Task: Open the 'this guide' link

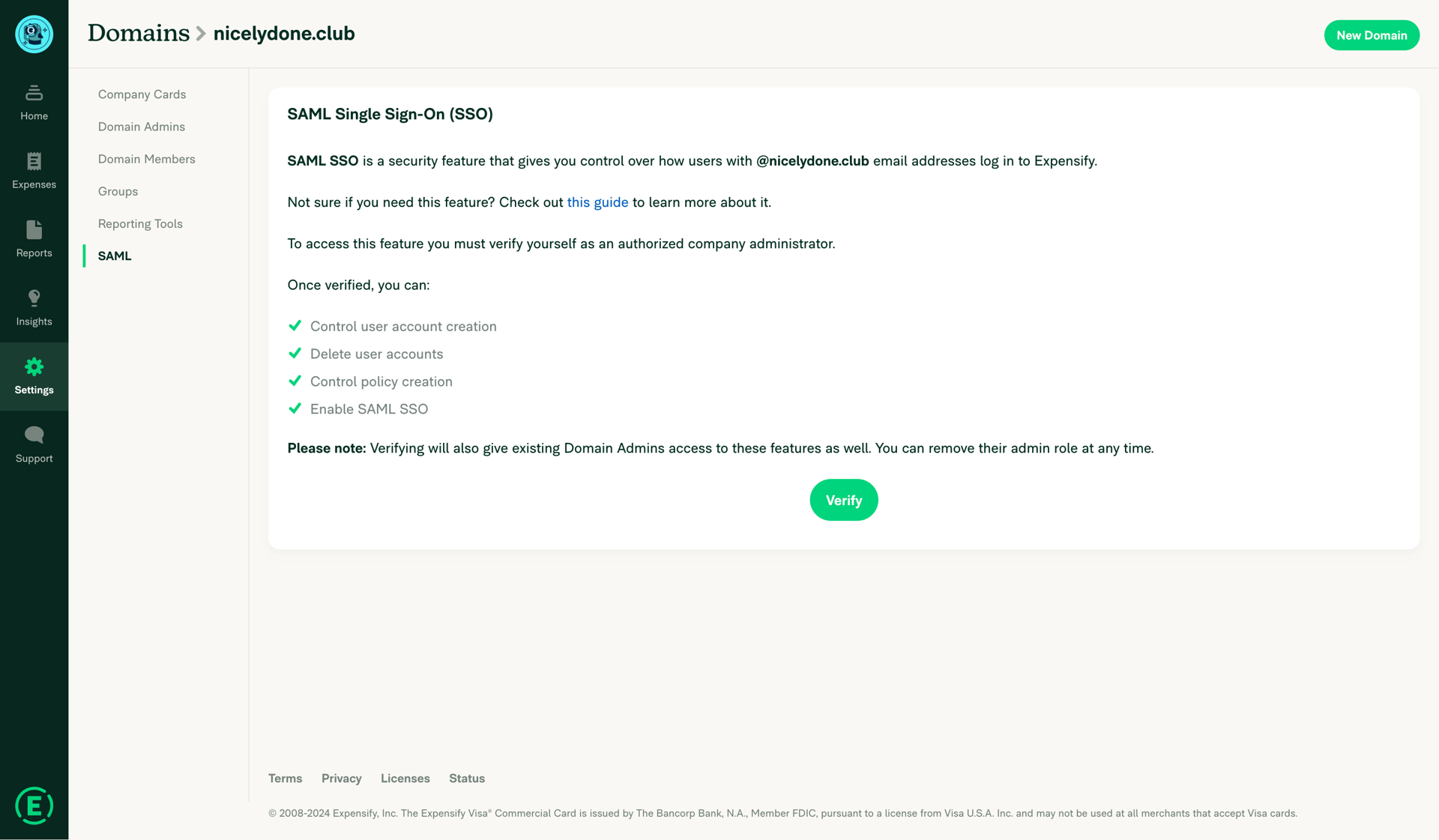Action: [x=597, y=202]
